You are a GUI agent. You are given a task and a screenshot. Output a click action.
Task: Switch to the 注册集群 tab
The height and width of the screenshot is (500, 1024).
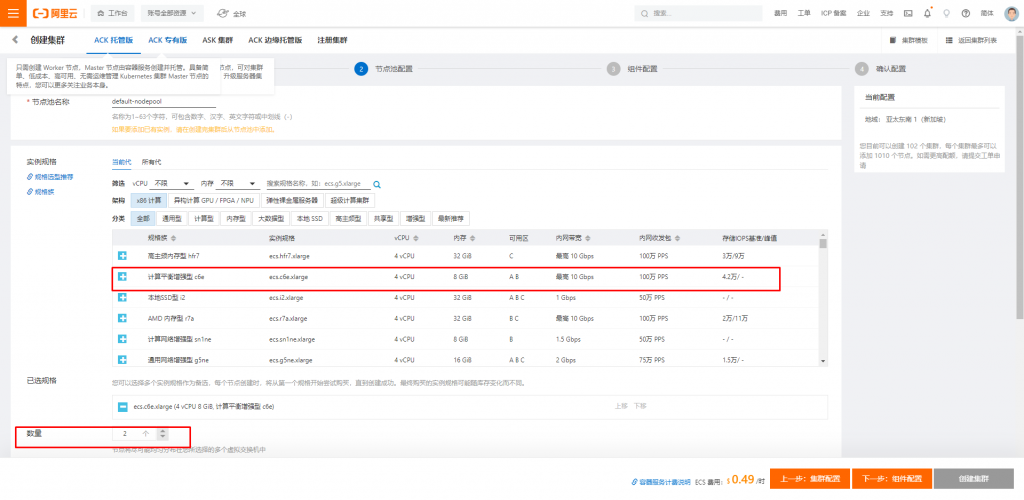coord(332,40)
